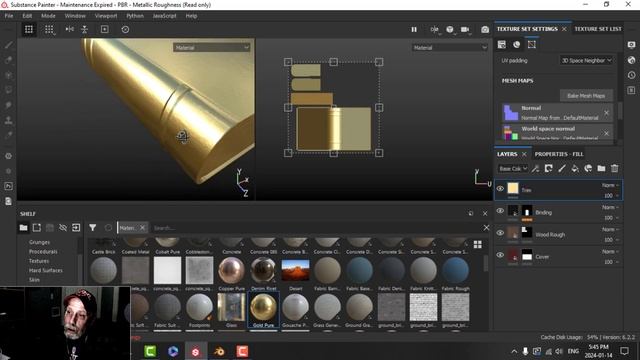The image size is (640, 360).
Task: Click the vertical alignment toolbar icon
Action: click(x=84, y=29)
